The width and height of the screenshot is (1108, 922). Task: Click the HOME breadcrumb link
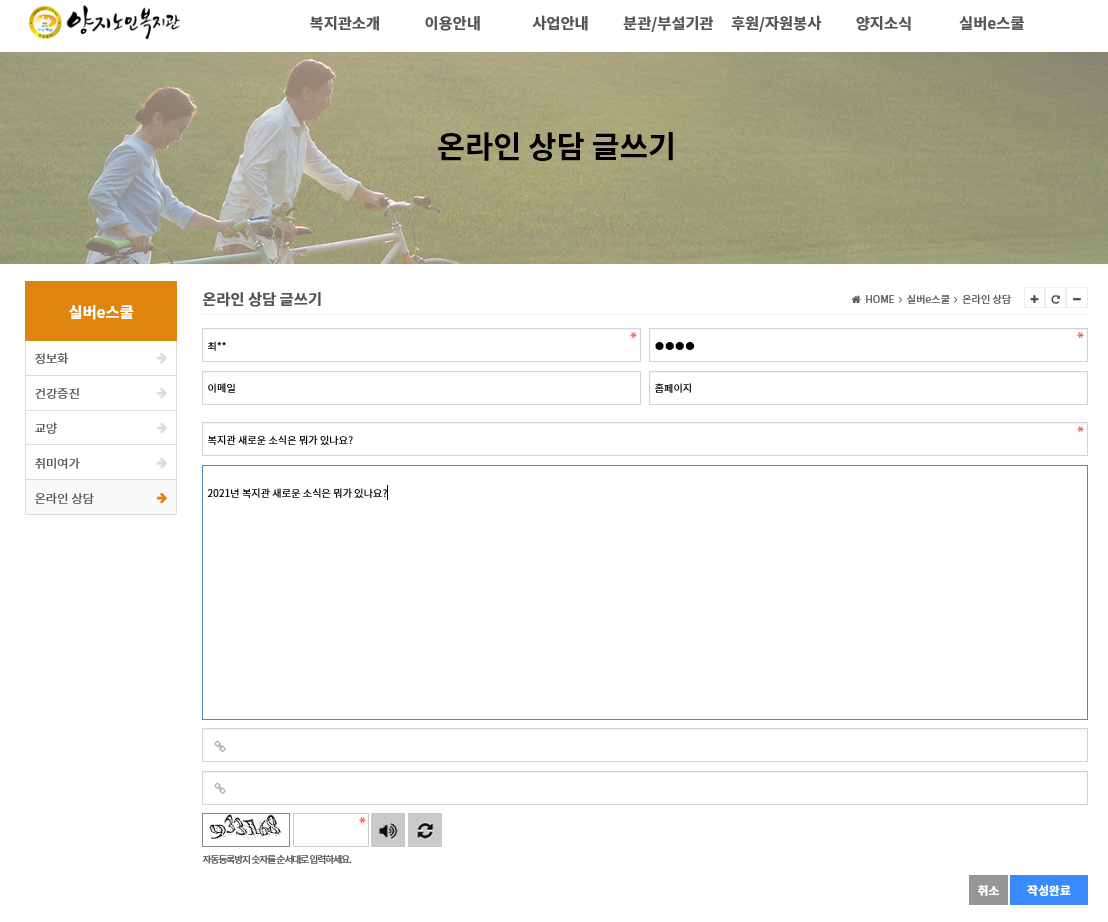pos(880,300)
